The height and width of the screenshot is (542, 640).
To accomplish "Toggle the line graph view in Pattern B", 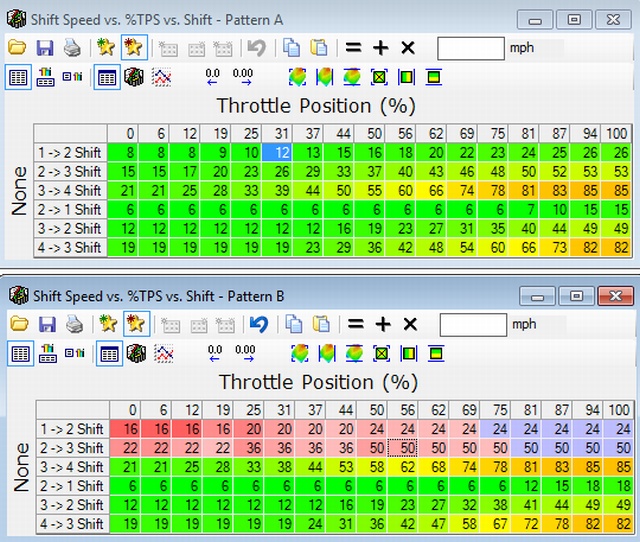I will pyautogui.click(x=161, y=353).
